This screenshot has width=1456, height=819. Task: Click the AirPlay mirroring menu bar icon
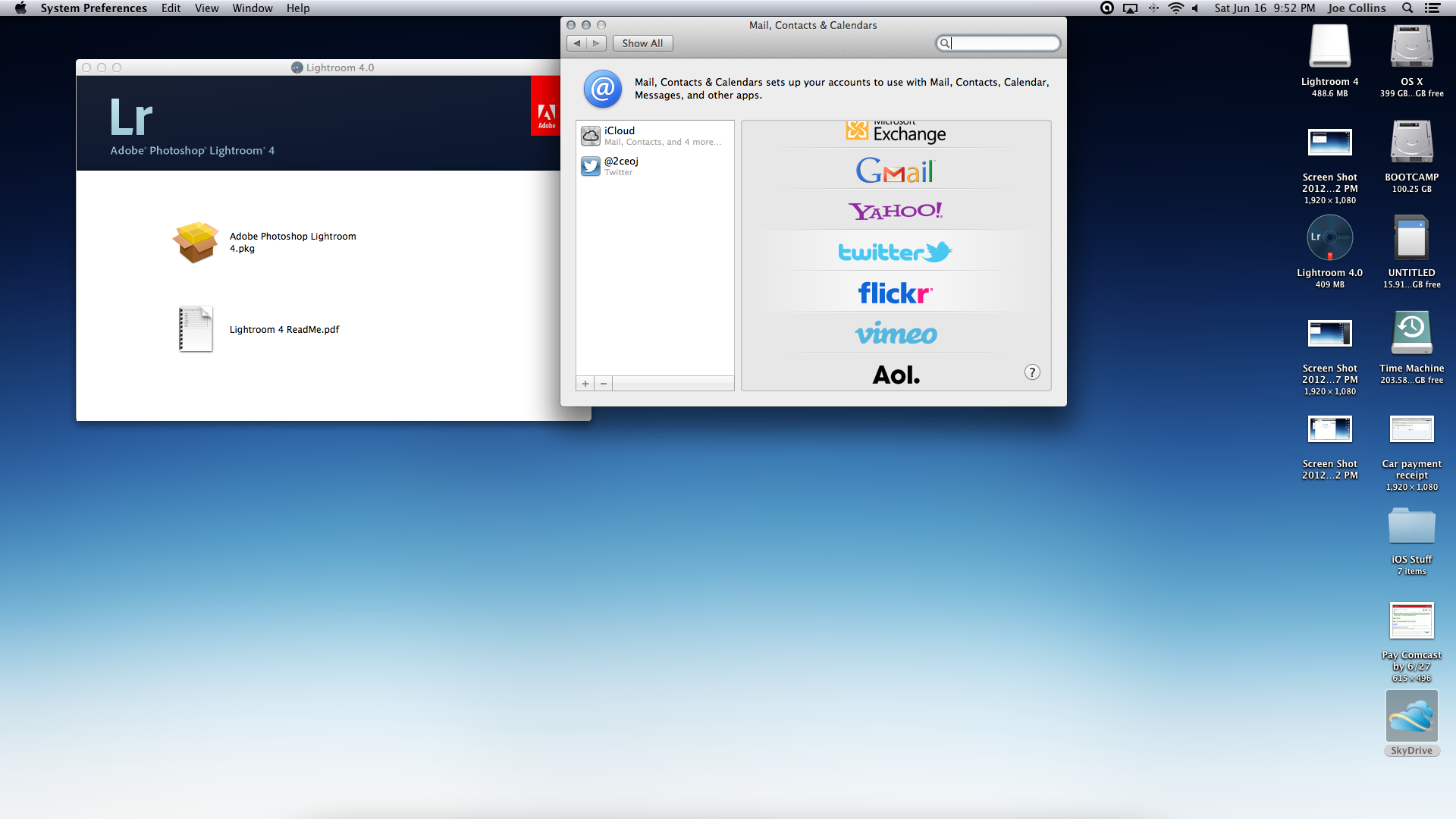pyautogui.click(x=1130, y=8)
